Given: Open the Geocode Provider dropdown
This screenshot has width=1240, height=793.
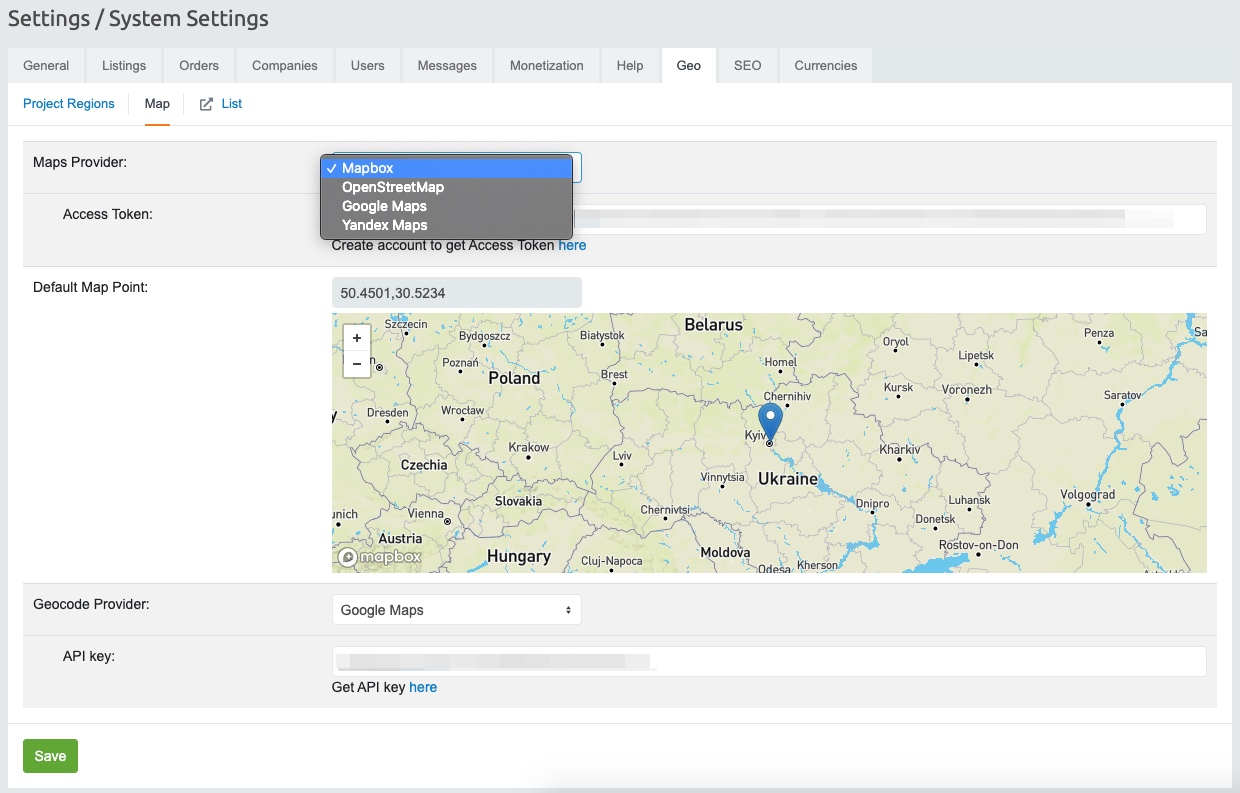Looking at the screenshot, I should click(456, 610).
